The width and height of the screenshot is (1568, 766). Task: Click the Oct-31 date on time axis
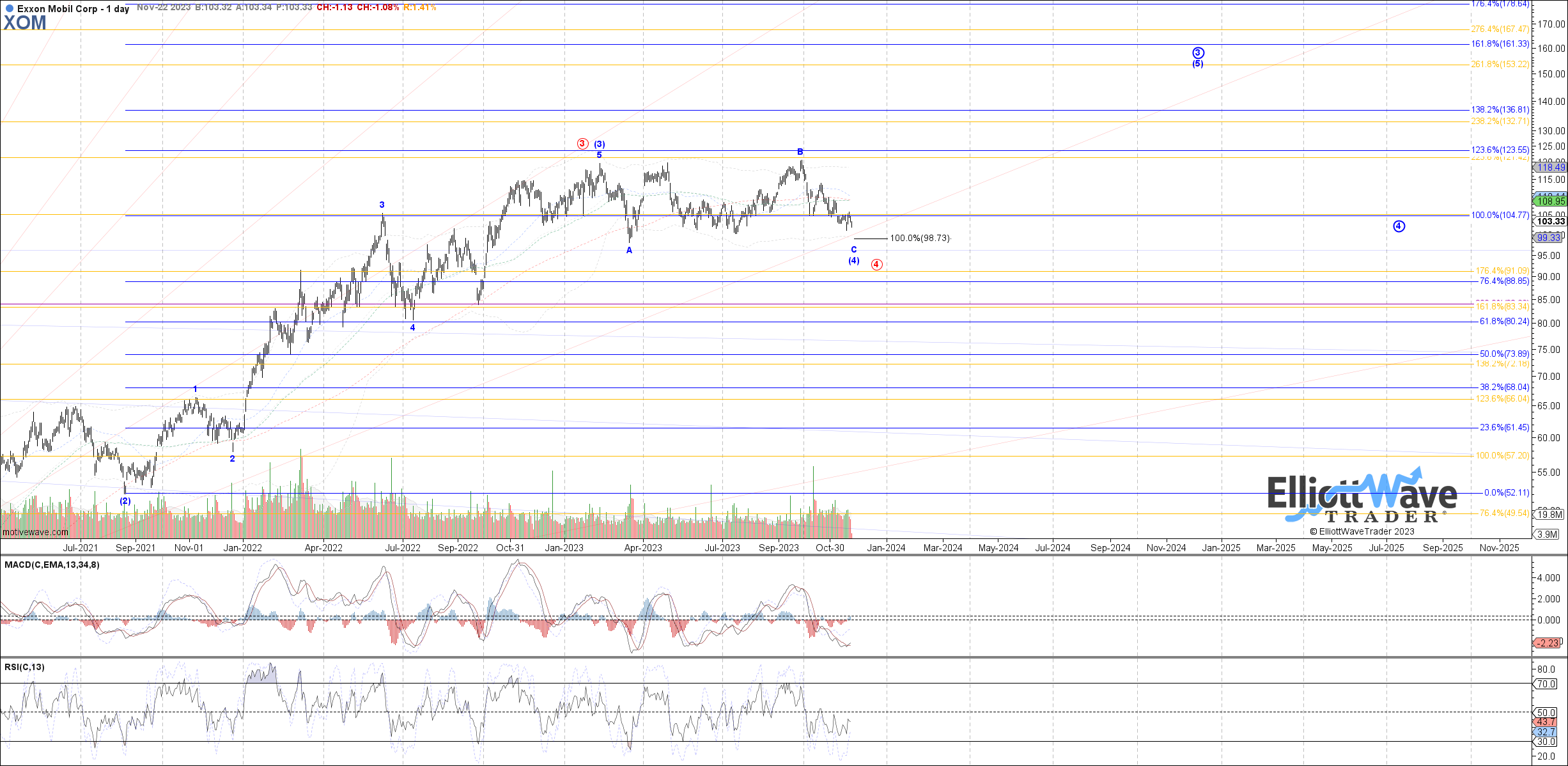point(510,547)
